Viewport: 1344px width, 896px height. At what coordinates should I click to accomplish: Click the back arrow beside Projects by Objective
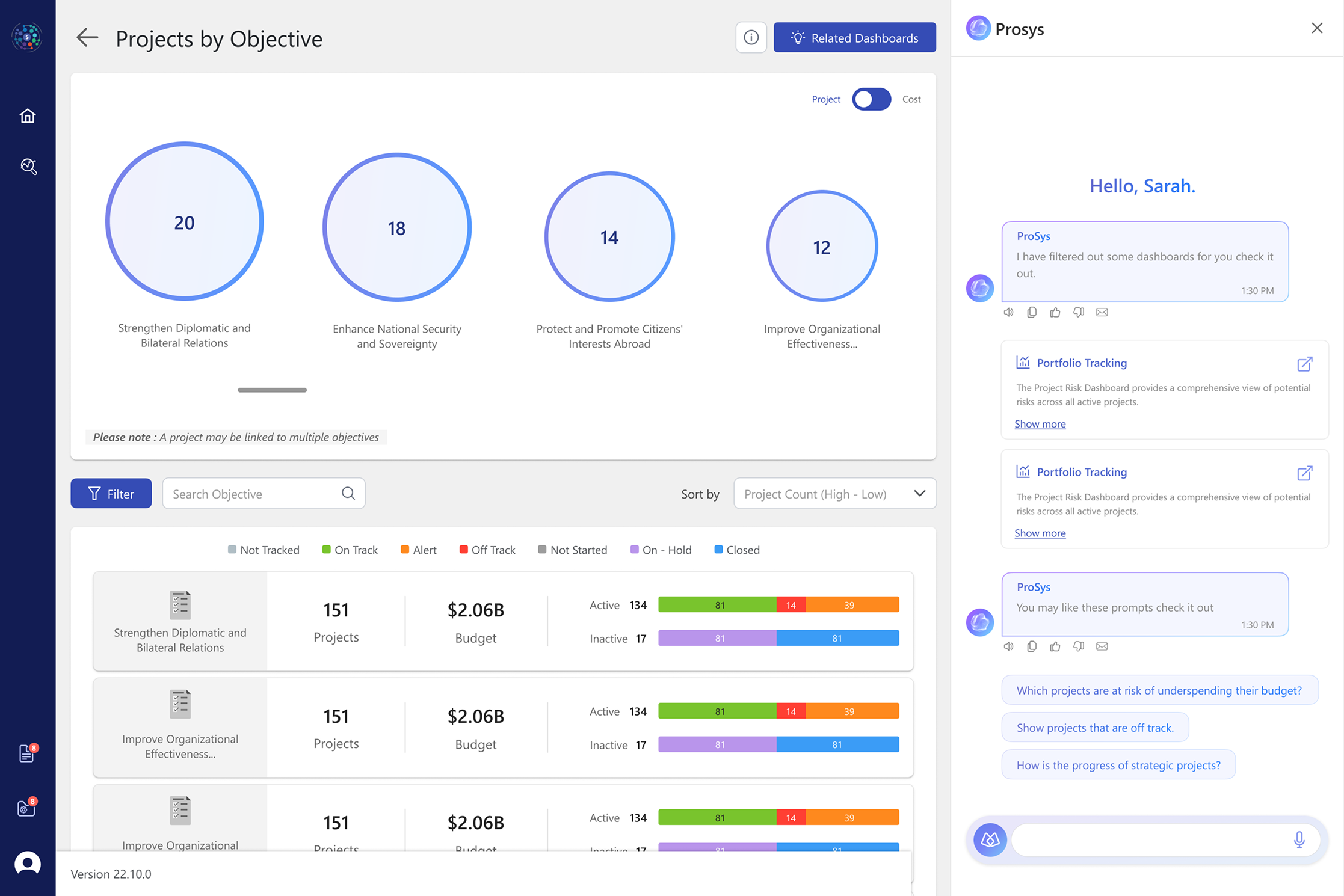click(x=87, y=38)
